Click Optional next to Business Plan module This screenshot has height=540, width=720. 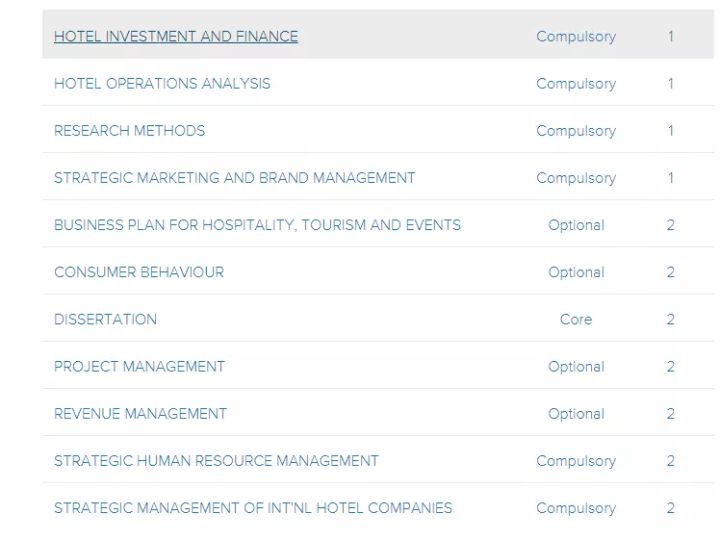pyautogui.click(x=576, y=225)
